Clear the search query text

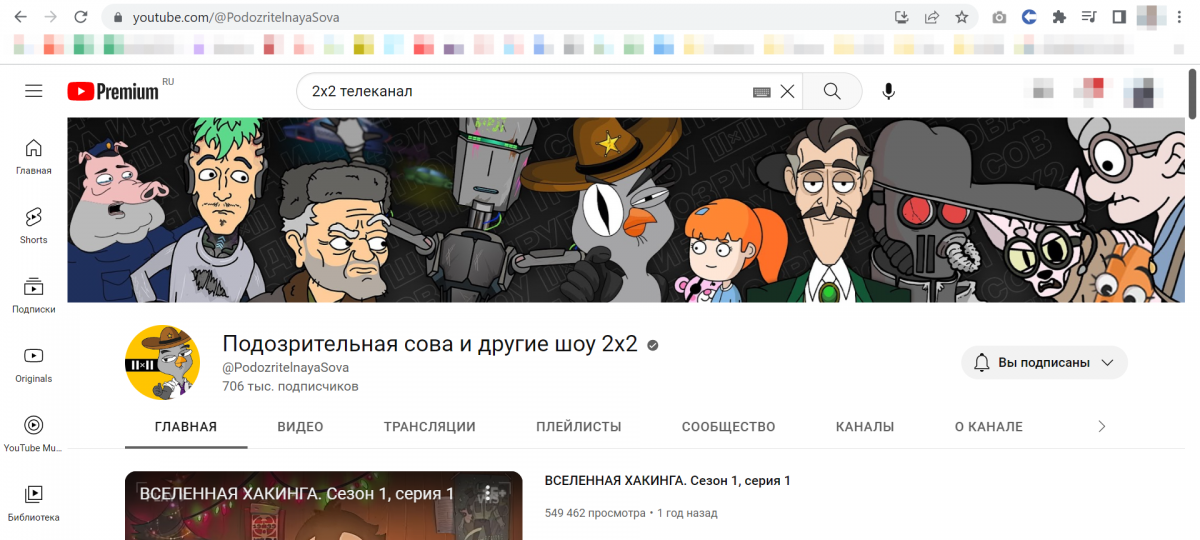[x=787, y=92]
